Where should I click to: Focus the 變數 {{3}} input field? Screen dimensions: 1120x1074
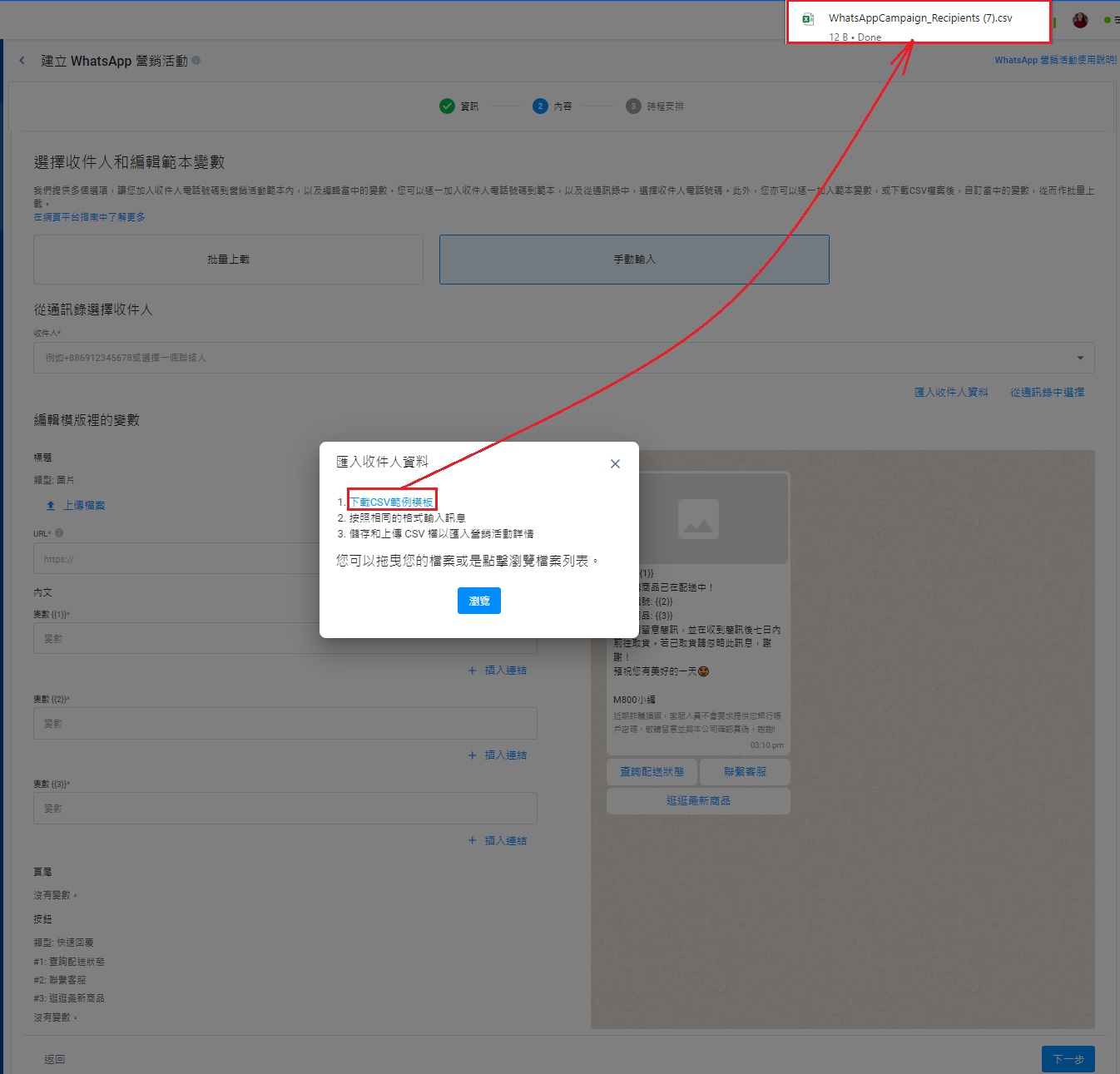[x=285, y=809]
